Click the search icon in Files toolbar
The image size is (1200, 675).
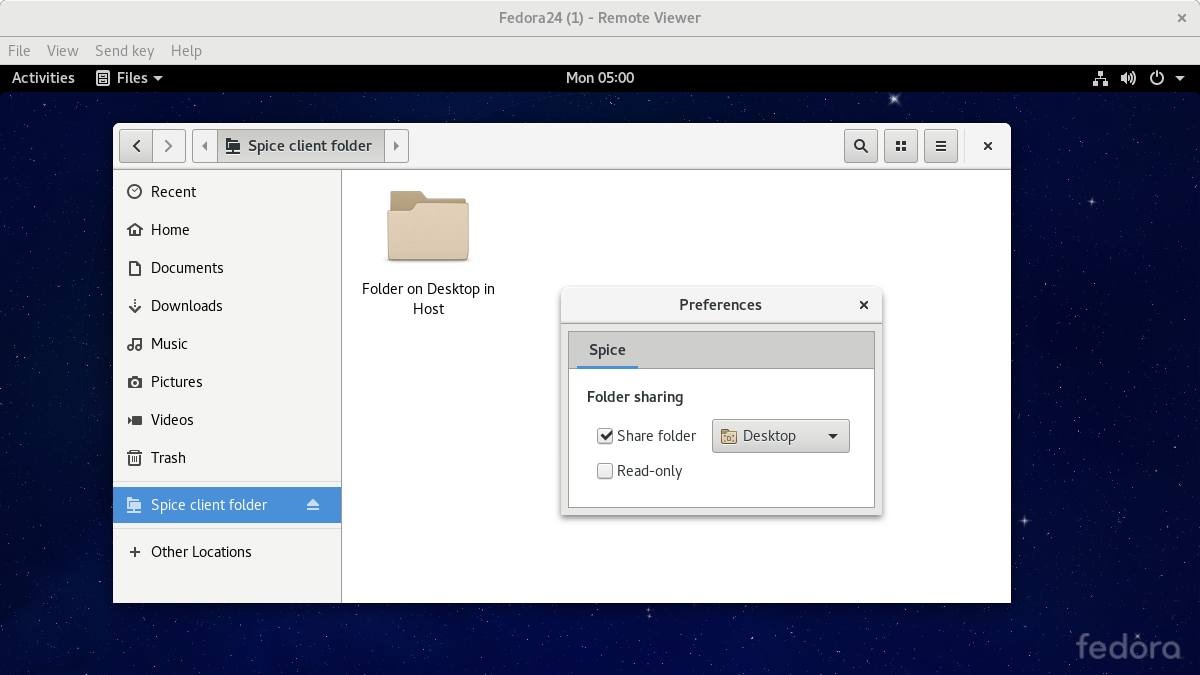coord(860,146)
